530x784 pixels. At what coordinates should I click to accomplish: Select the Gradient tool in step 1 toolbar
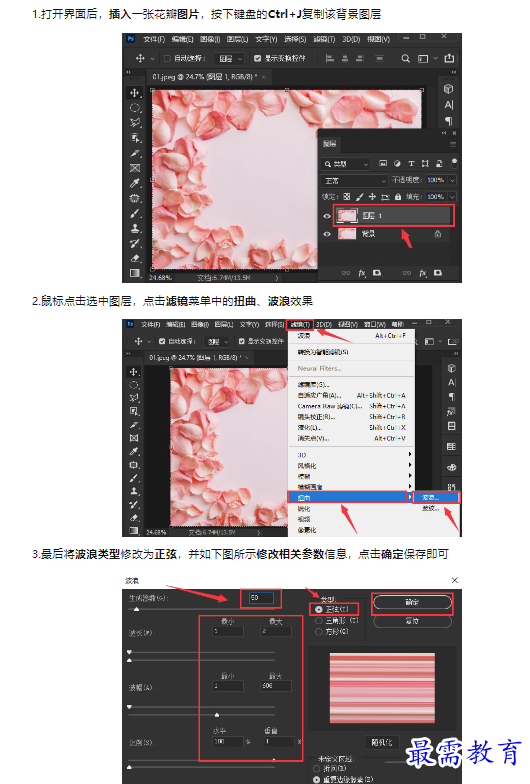pyautogui.click(x=134, y=273)
